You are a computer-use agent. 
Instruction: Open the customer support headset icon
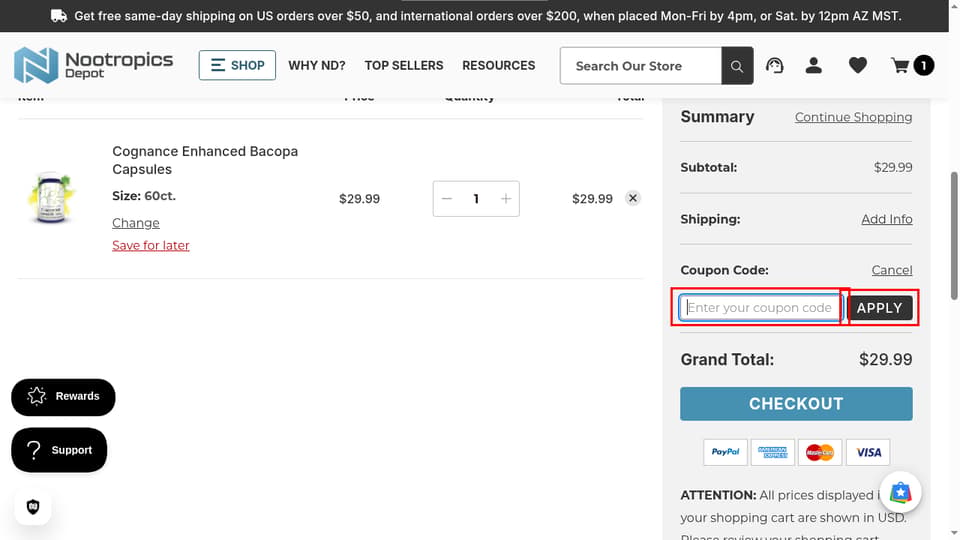coord(774,65)
